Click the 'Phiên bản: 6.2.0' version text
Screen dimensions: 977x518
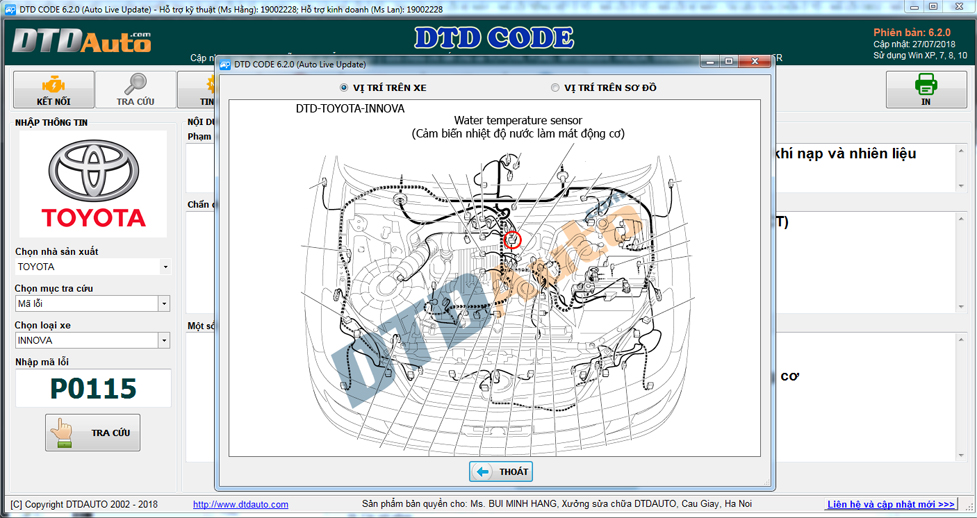912,32
